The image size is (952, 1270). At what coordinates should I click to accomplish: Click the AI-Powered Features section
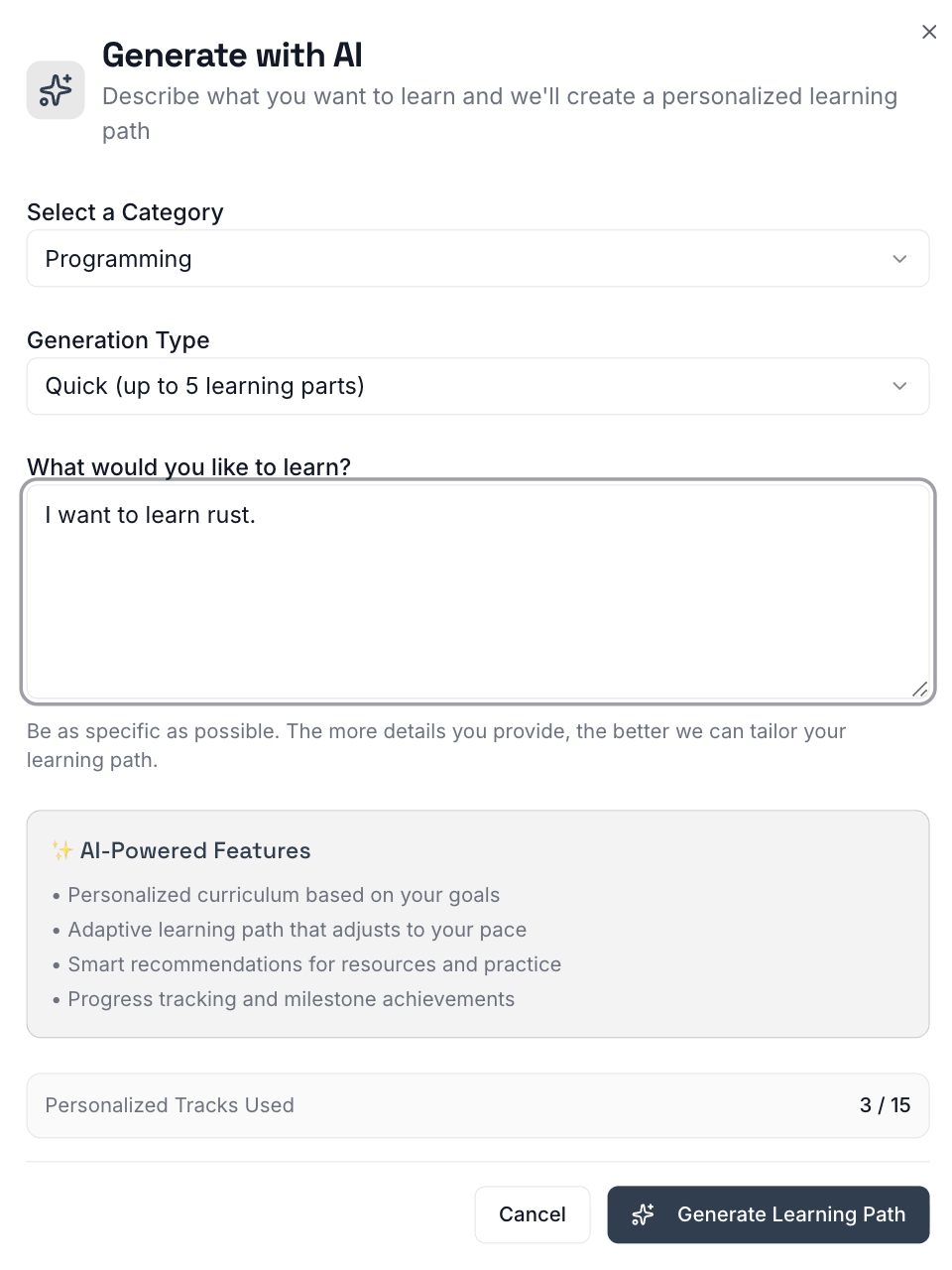tap(478, 923)
